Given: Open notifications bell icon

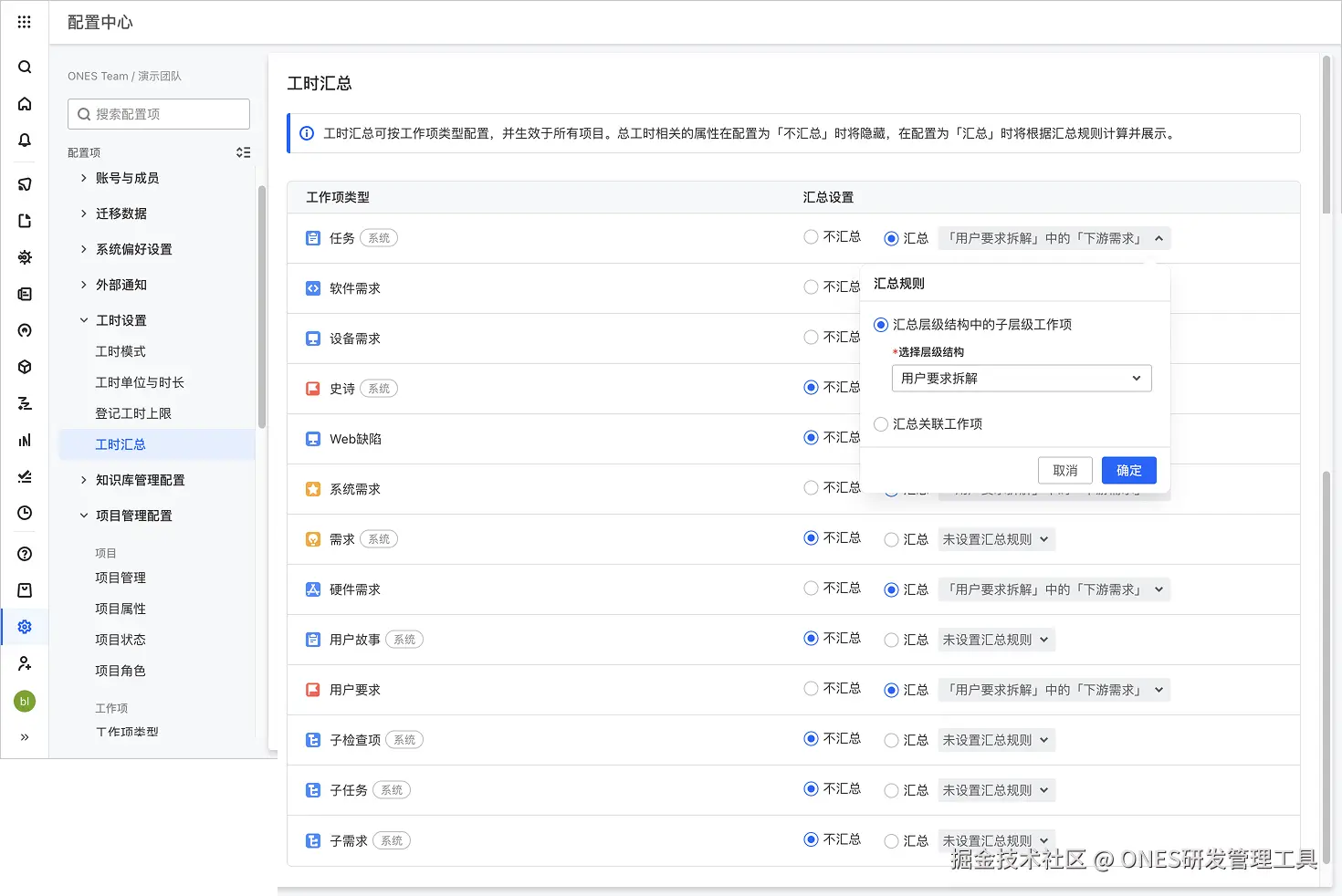Looking at the screenshot, I should click(x=25, y=141).
